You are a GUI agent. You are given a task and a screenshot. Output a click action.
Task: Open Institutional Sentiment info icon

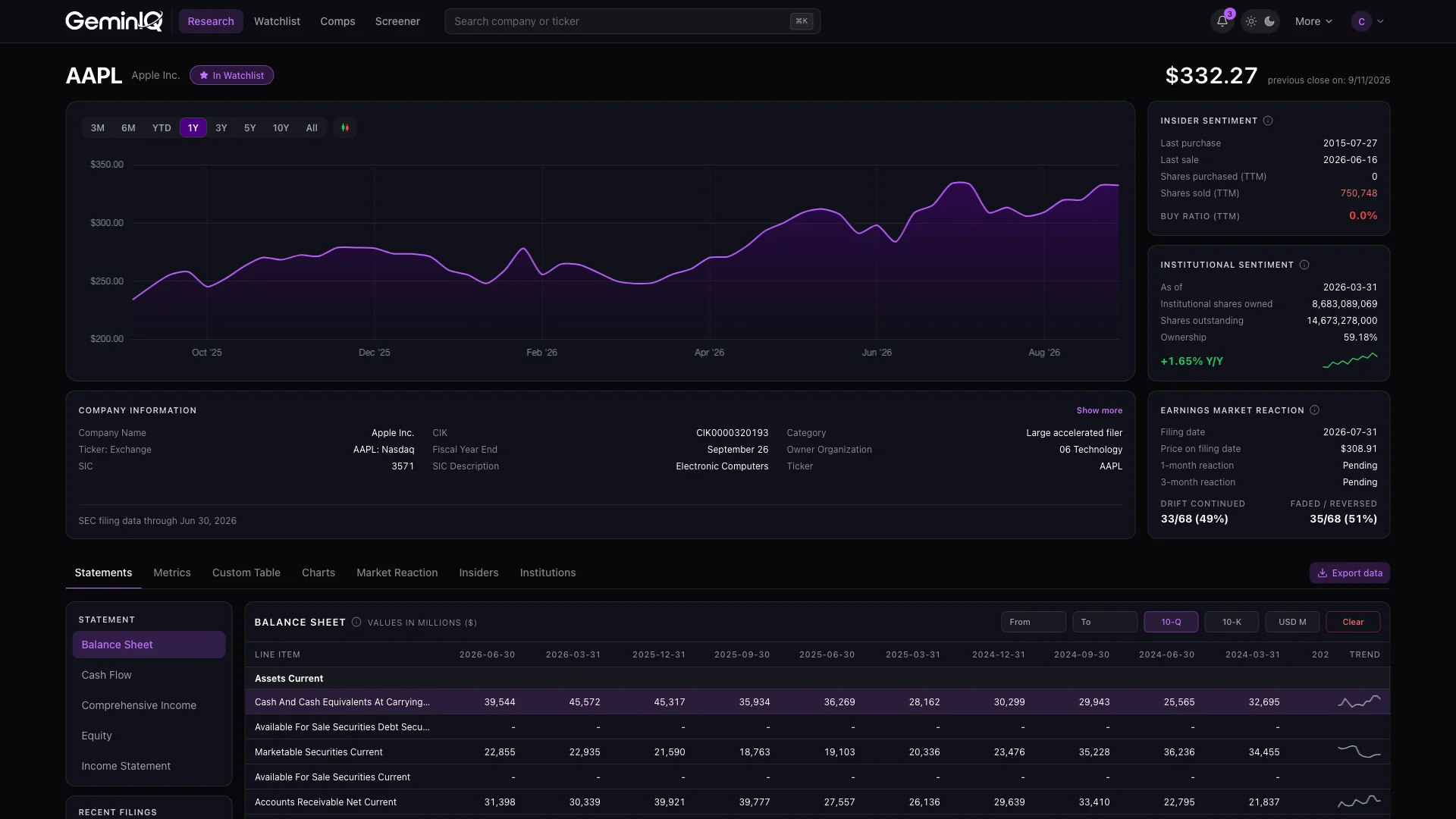(1304, 265)
